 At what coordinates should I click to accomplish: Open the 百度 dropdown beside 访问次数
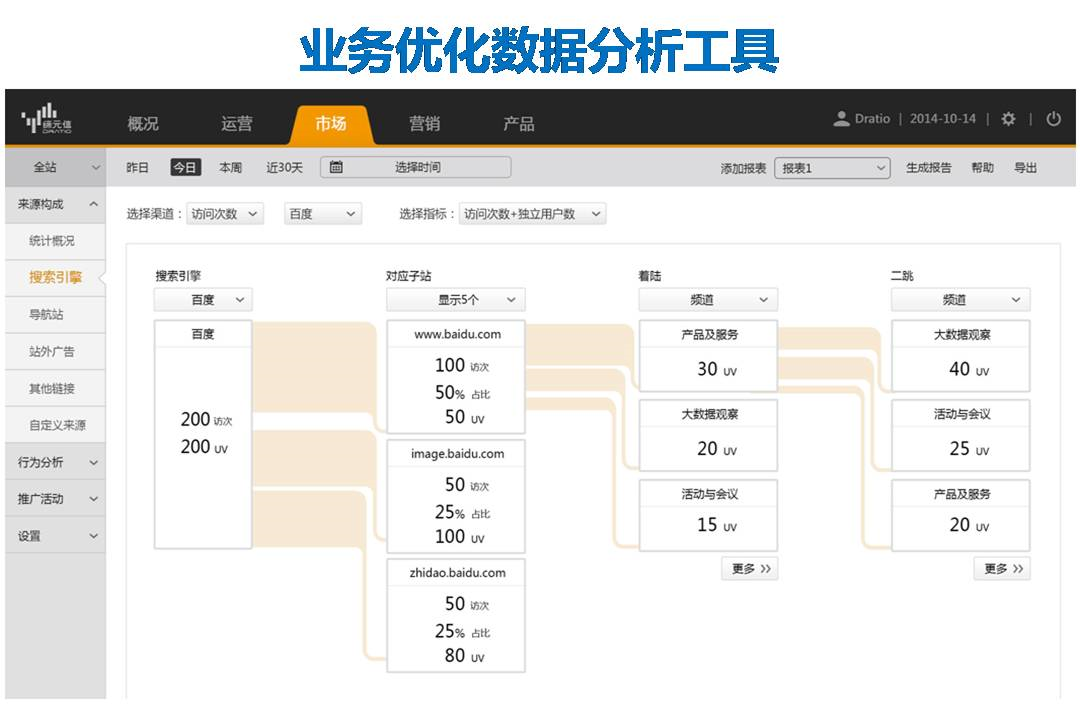[322, 214]
